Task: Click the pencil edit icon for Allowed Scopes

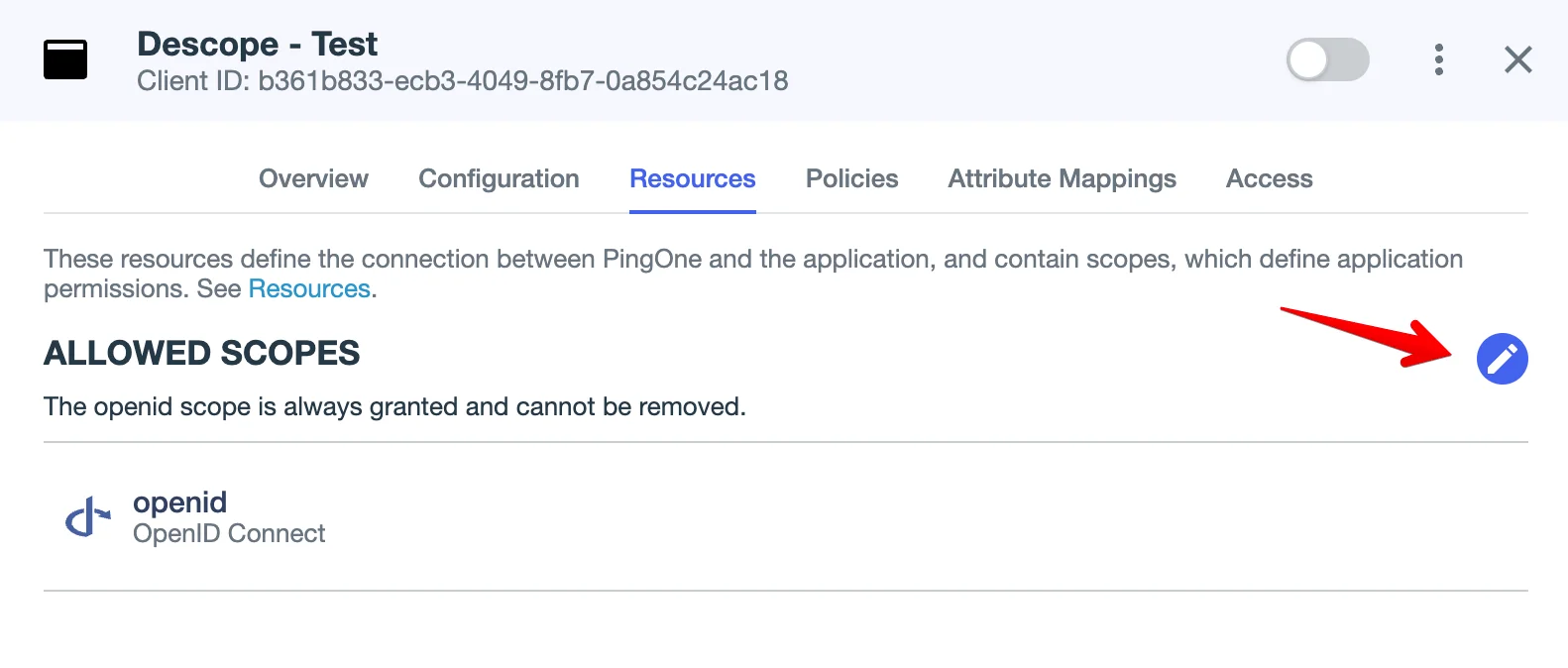Action: coord(1502,358)
